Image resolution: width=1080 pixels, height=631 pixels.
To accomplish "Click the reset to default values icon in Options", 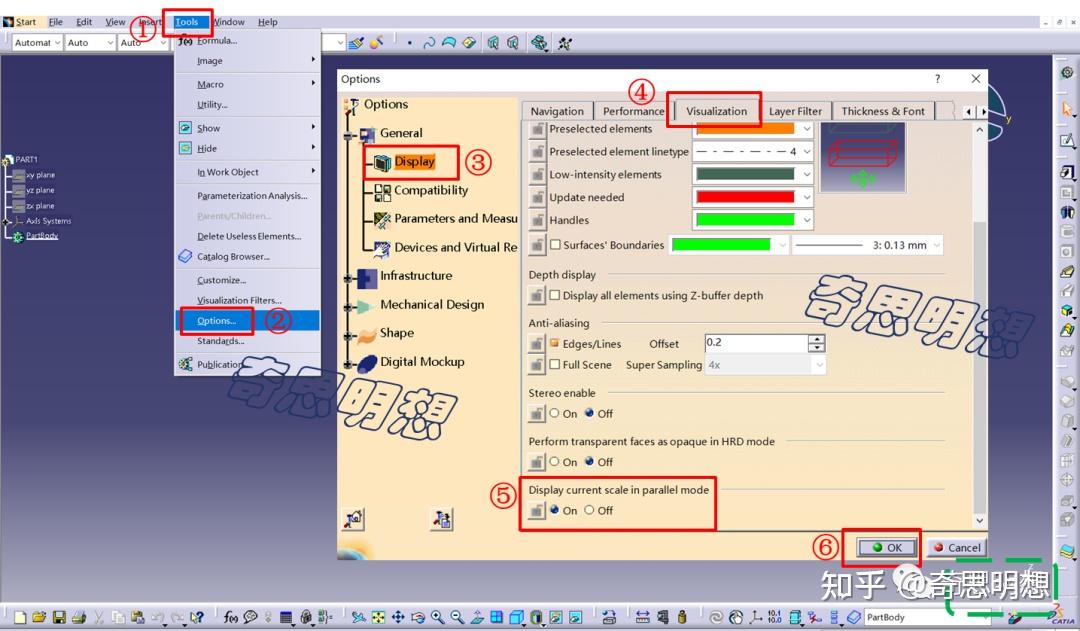I will [353, 519].
